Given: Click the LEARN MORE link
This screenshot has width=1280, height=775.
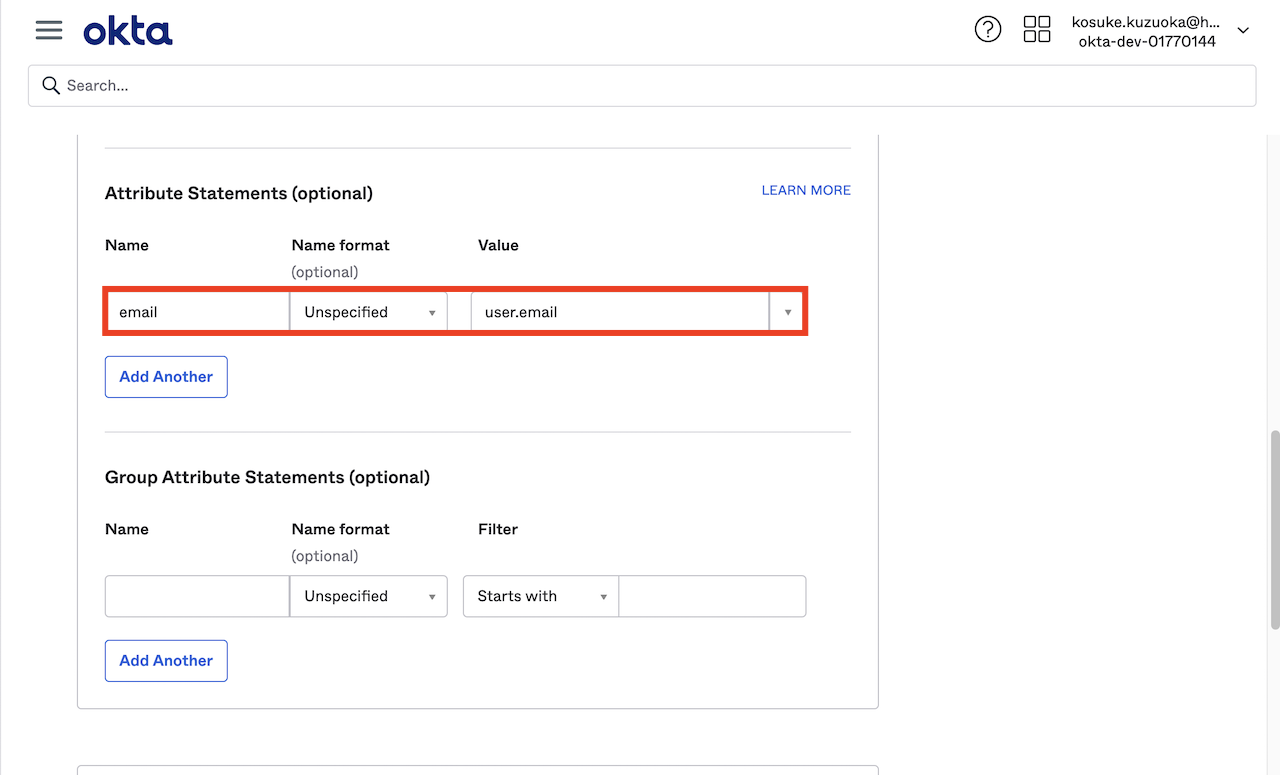Looking at the screenshot, I should click(x=806, y=190).
